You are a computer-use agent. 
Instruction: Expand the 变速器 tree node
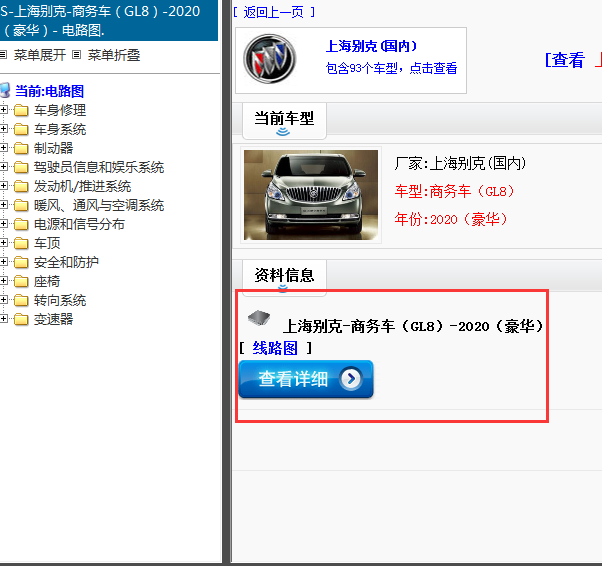click(3, 319)
